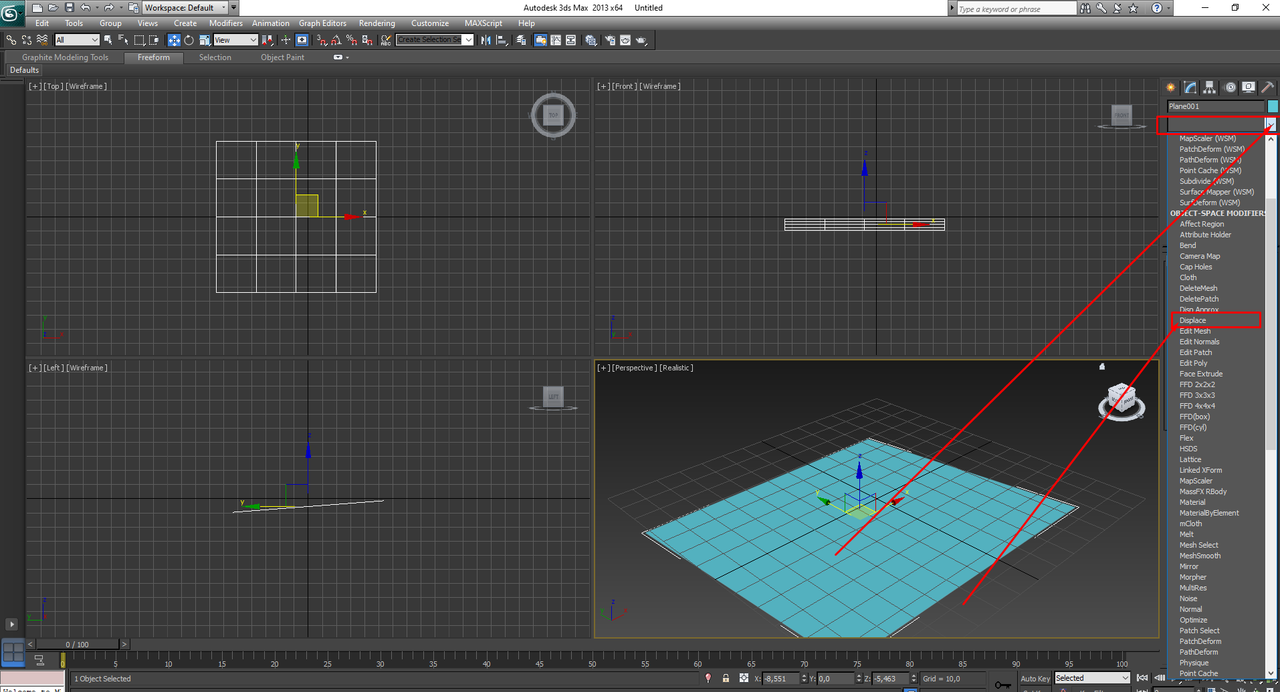Image resolution: width=1280 pixels, height=692 pixels.
Task: Open the All selection filter dropdown
Action: point(77,40)
